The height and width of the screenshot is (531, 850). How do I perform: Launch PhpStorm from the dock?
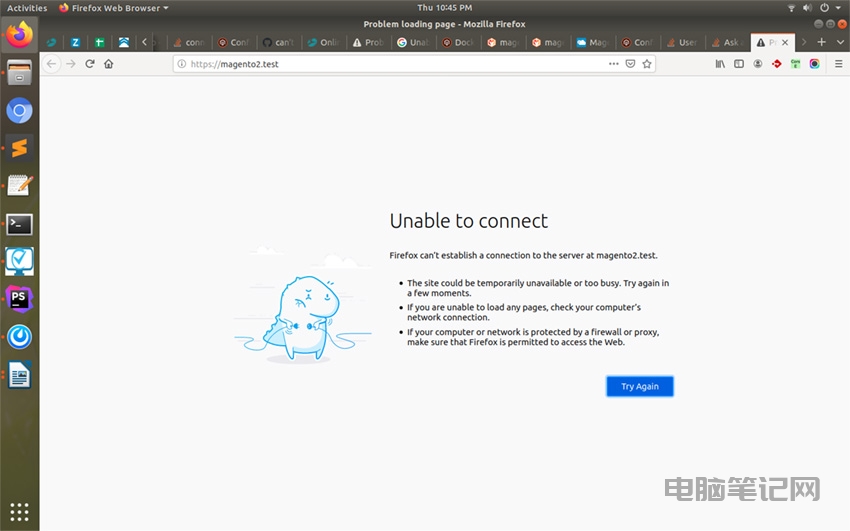pyautogui.click(x=20, y=299)
